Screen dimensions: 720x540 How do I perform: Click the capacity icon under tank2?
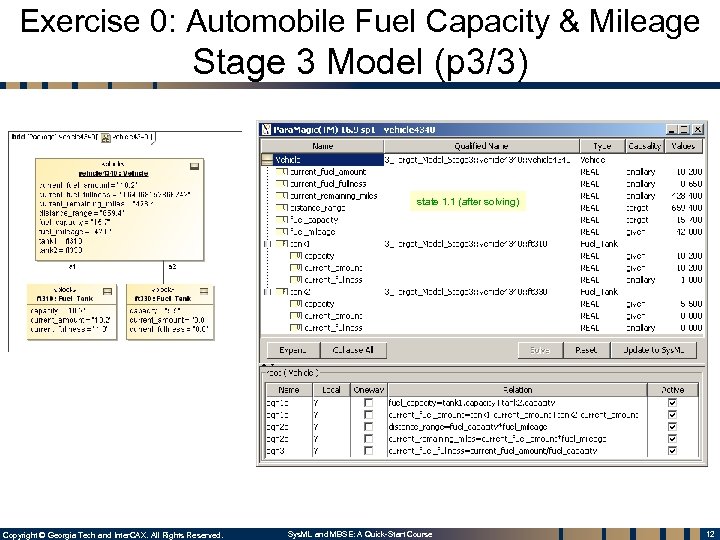(296, 304)
